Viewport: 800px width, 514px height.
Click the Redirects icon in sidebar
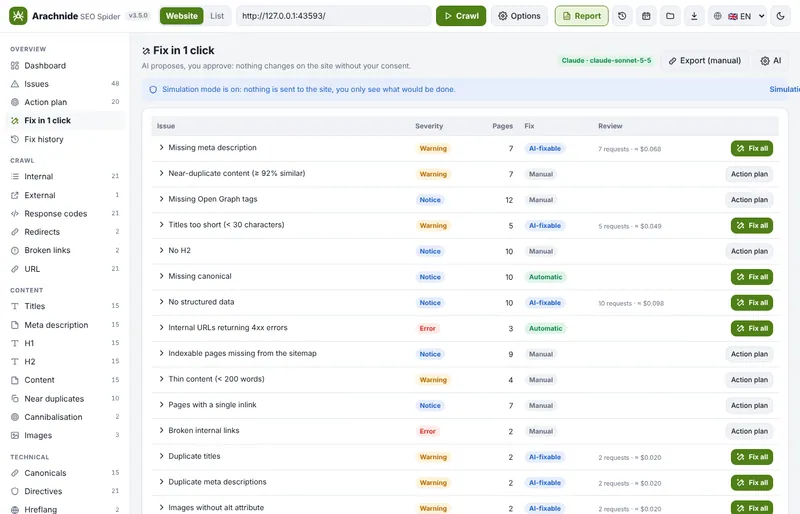click(x=15, y=232)
